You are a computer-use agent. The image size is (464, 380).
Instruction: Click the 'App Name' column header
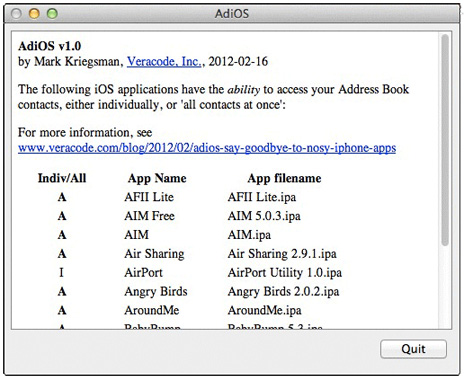pyautogui.click(x=157, y=178)
